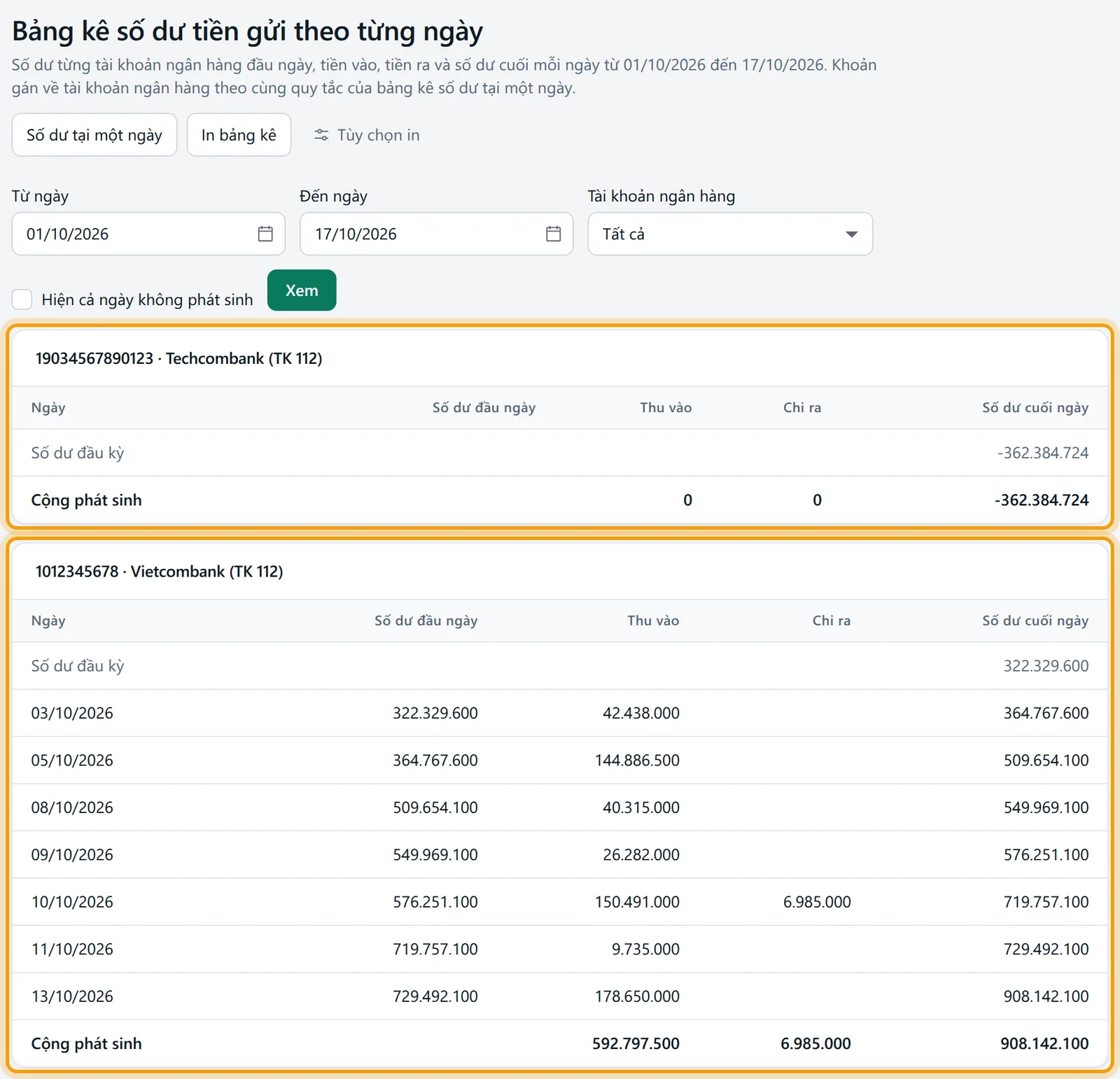Open the Đến ngày calendar icon

point(553,234)
